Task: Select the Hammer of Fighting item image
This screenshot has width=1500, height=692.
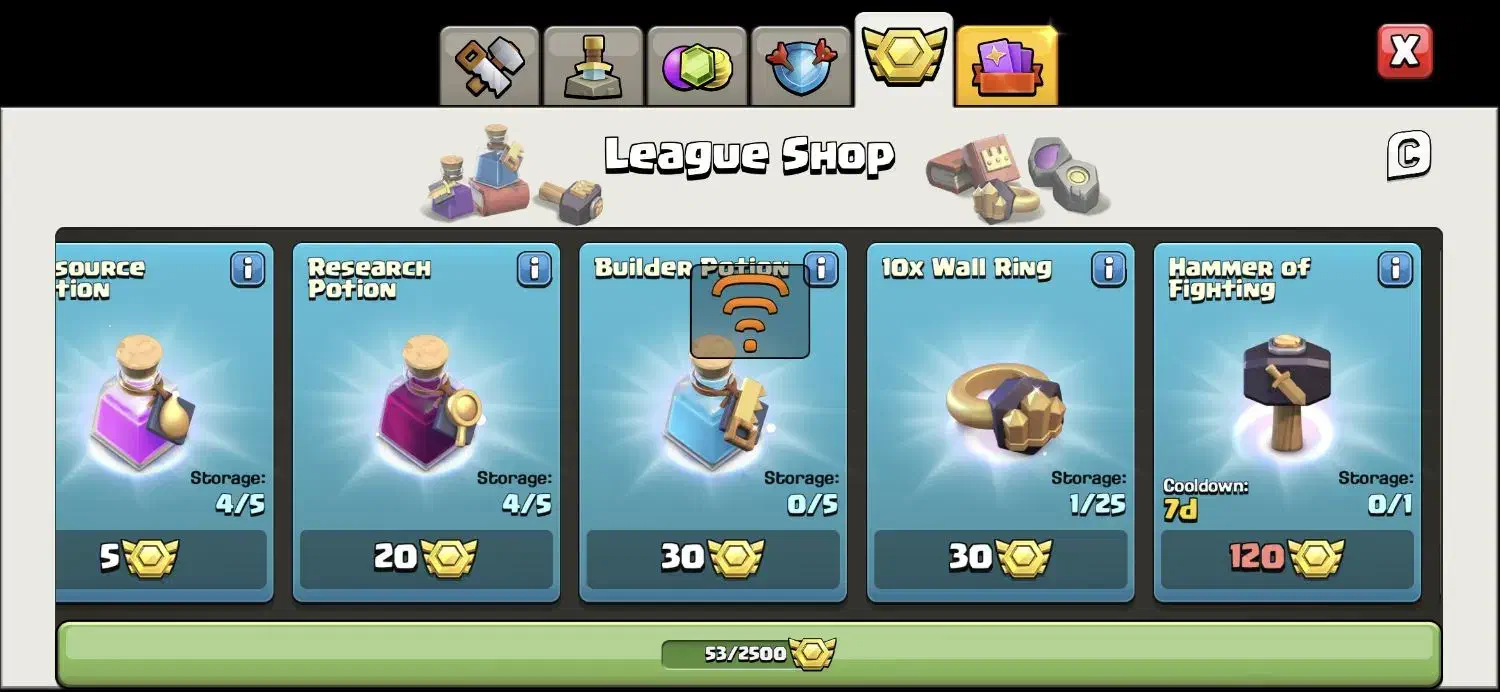Action: pos(1287,395)
